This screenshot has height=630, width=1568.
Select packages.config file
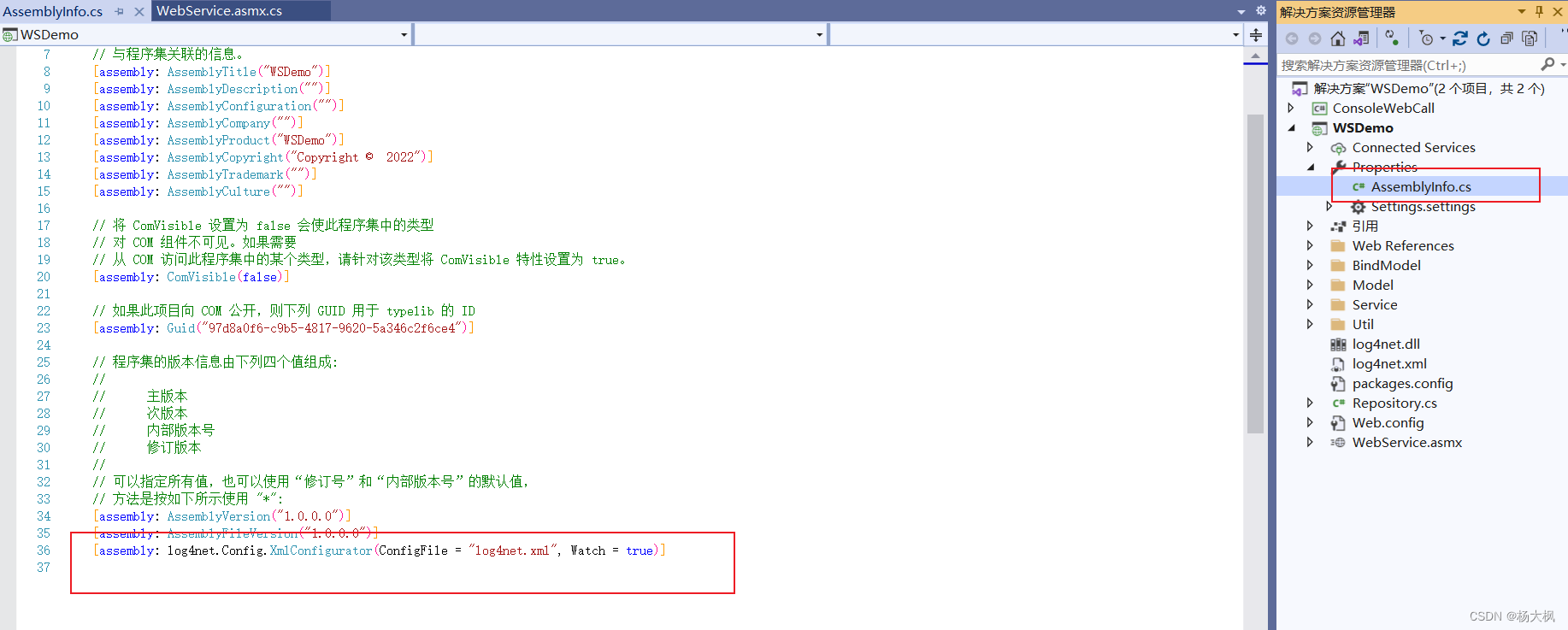tap(1402, 383)
